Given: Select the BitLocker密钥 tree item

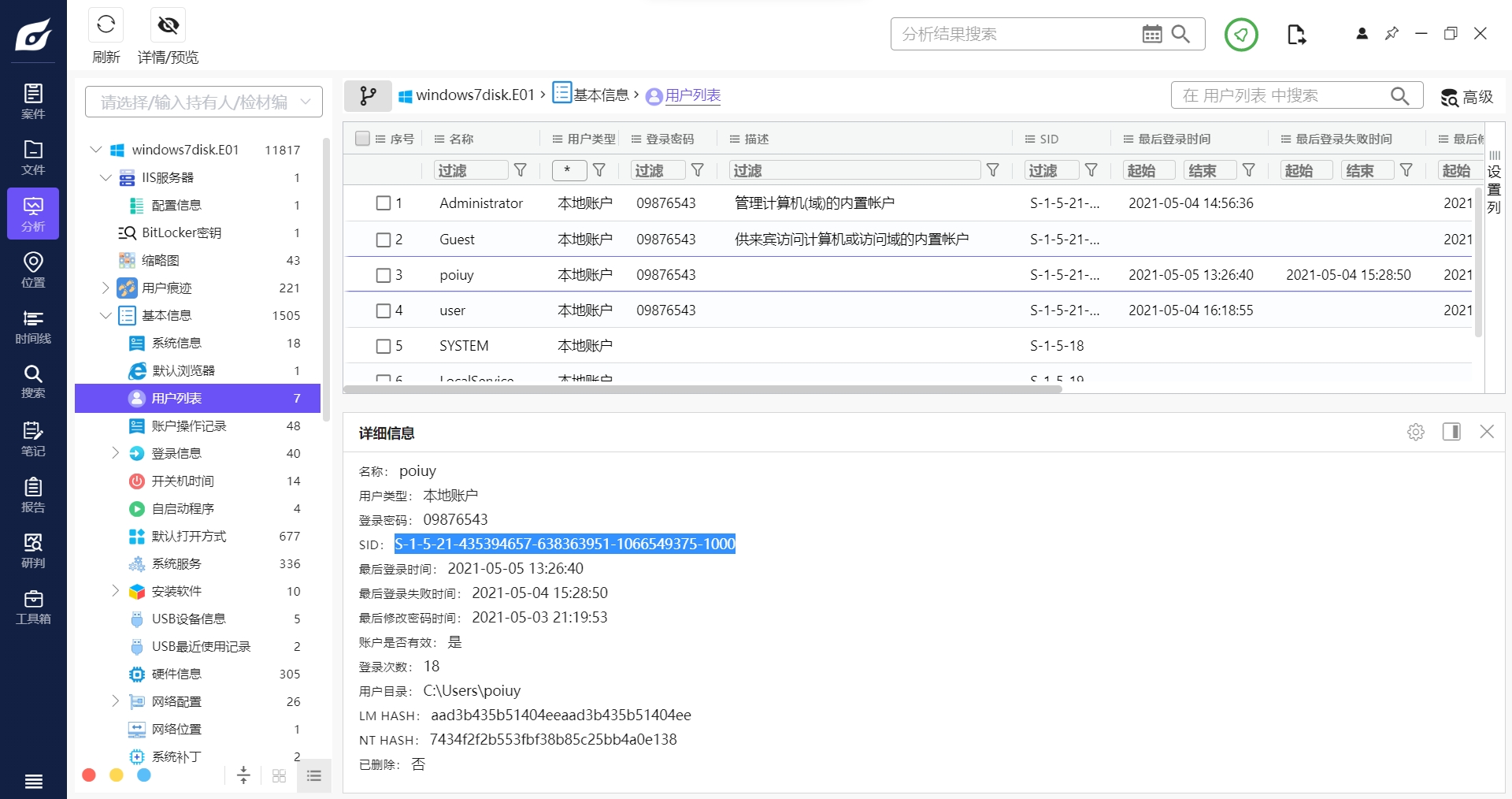Looking at the screenshot, I should click(x=198, y=232).
